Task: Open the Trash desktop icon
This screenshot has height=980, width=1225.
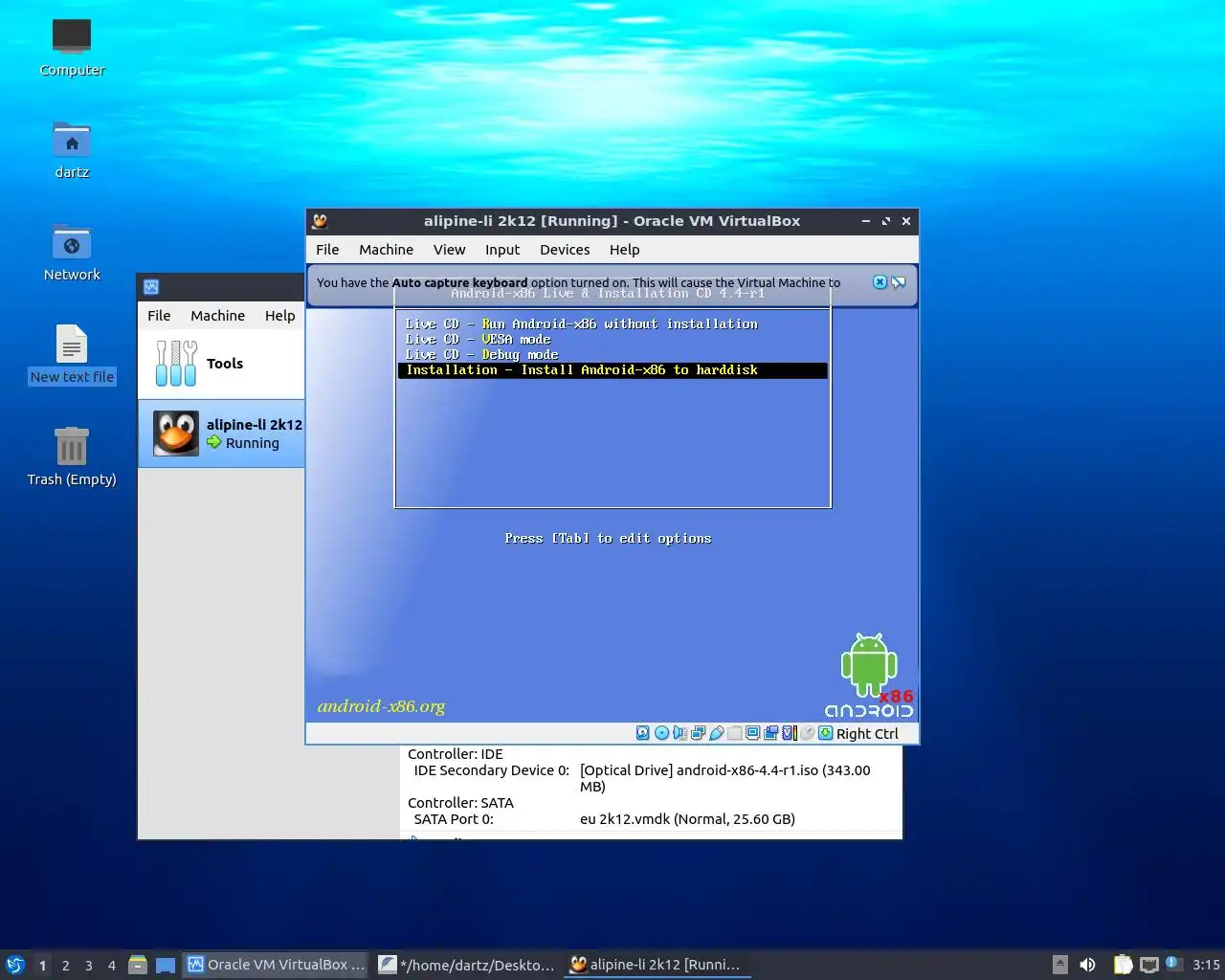Action: pyautogui.click(x=72, y=457)
